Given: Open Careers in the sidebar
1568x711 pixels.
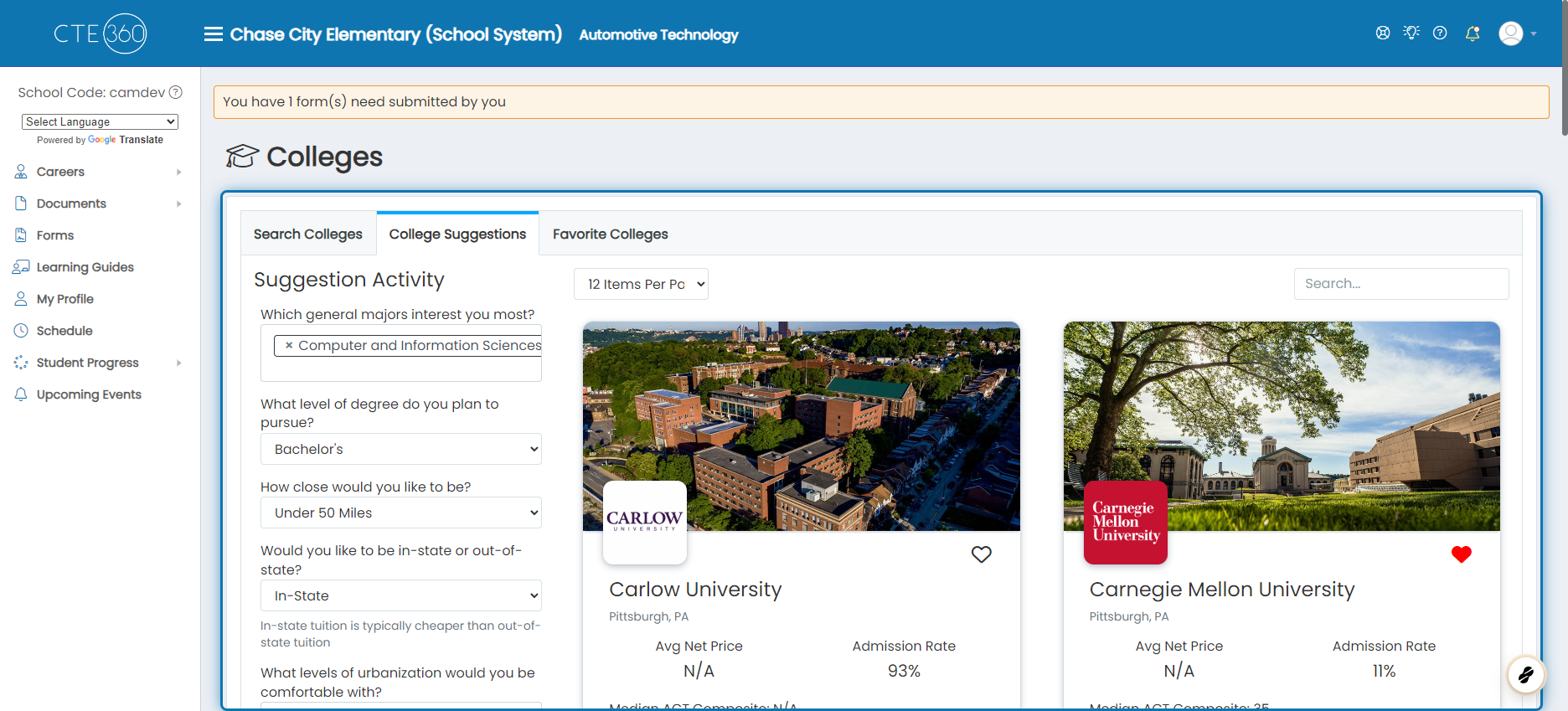Looking at the screenshot, I should tap(60, 172).
